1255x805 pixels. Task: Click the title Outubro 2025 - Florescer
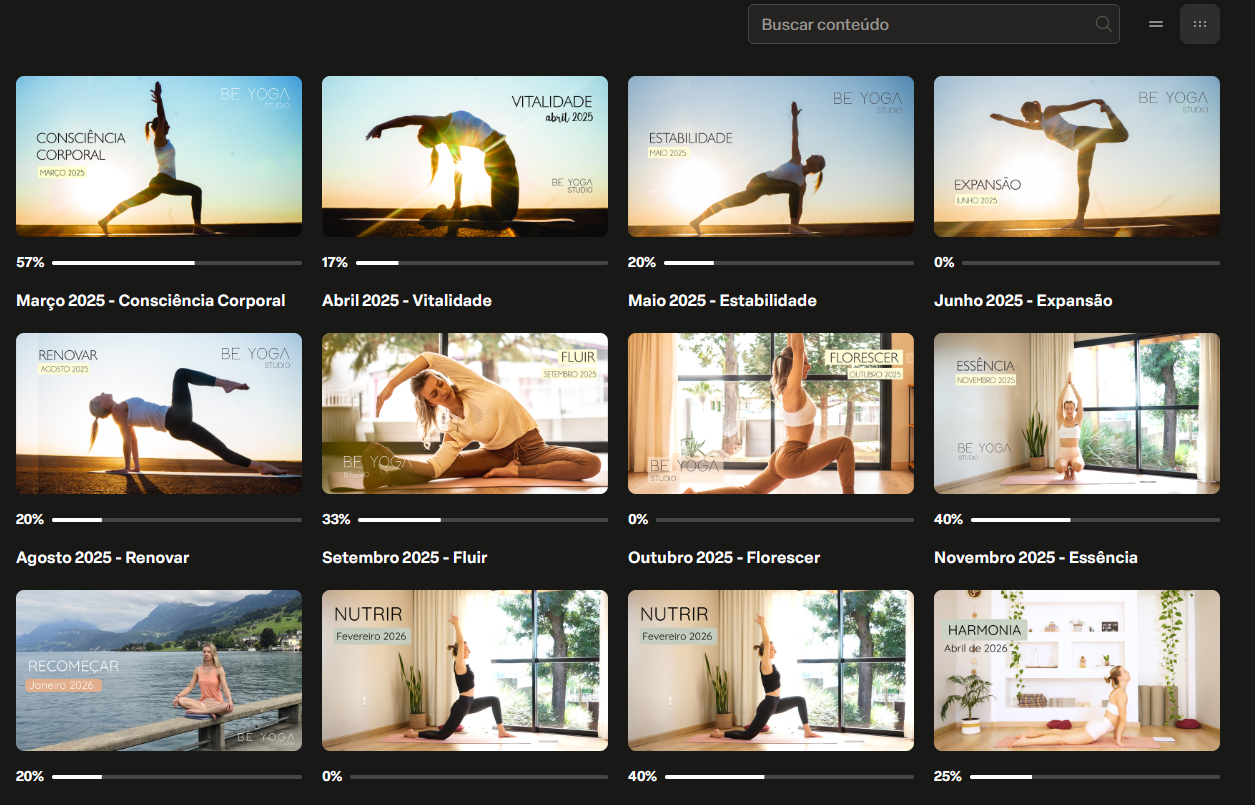tap(724, 558)
